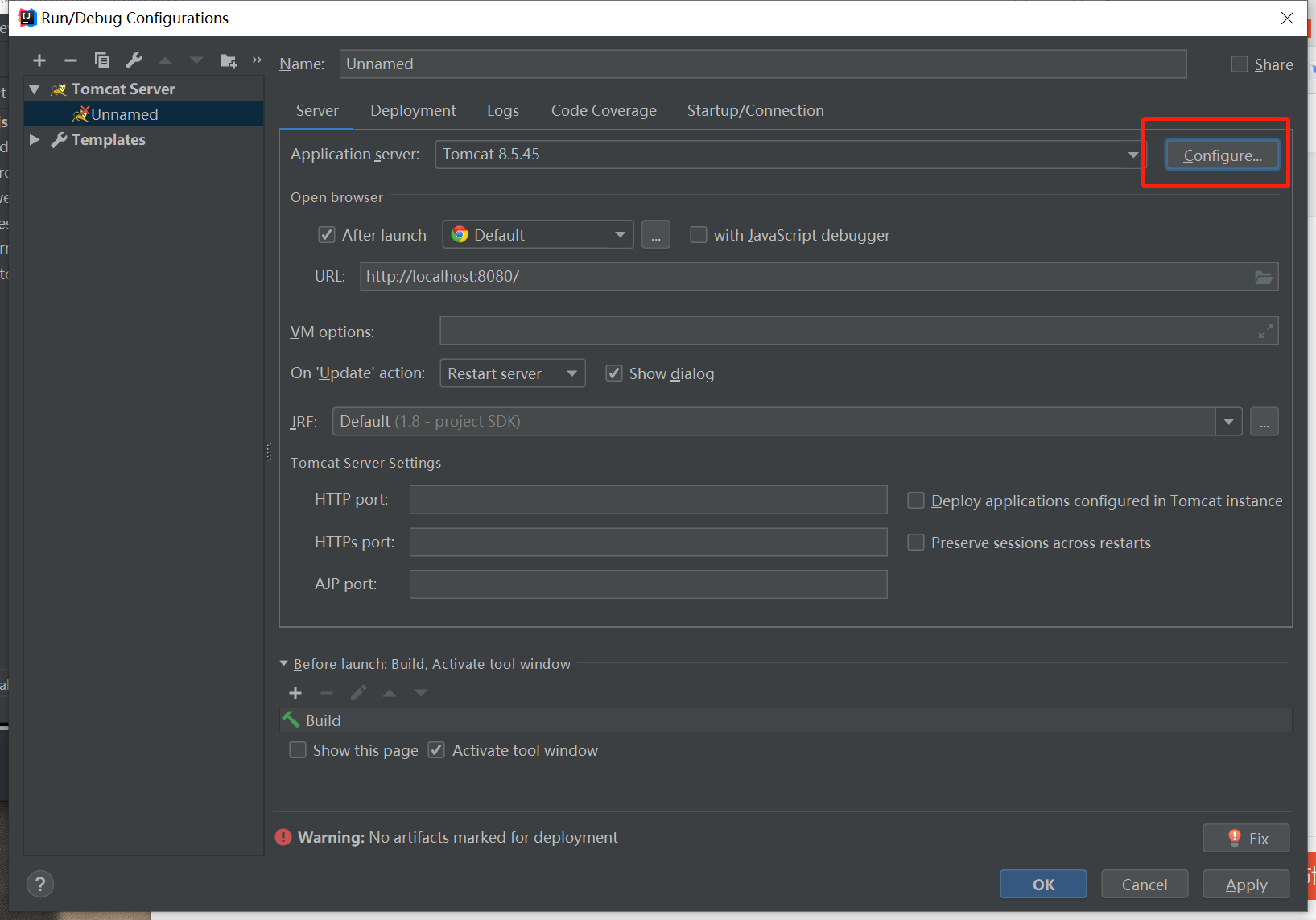Edit templates with the wrench icon
1316x920 pixels.
point(134,60)
